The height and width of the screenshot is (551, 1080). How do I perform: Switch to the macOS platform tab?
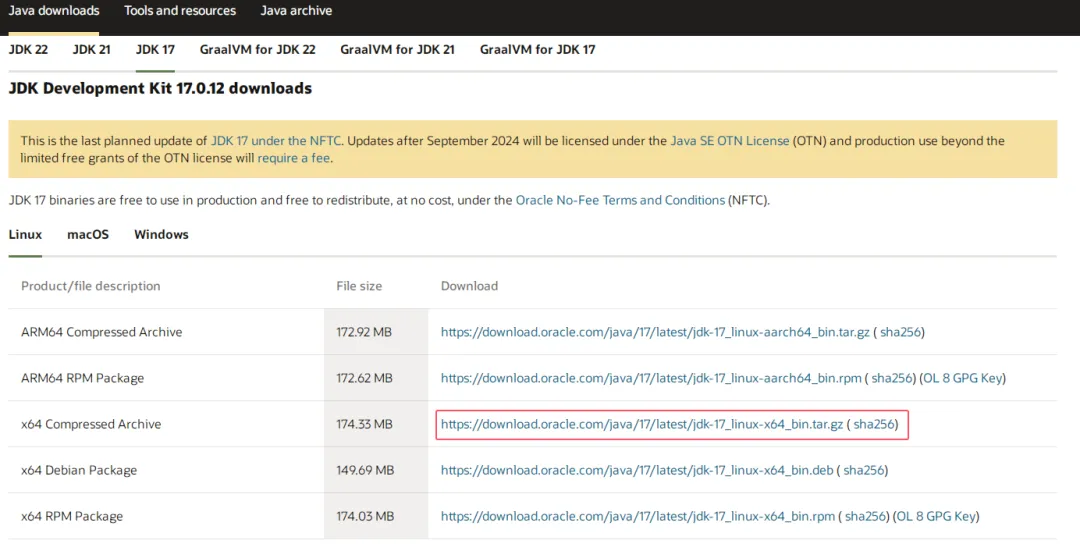tap(88, 235)
